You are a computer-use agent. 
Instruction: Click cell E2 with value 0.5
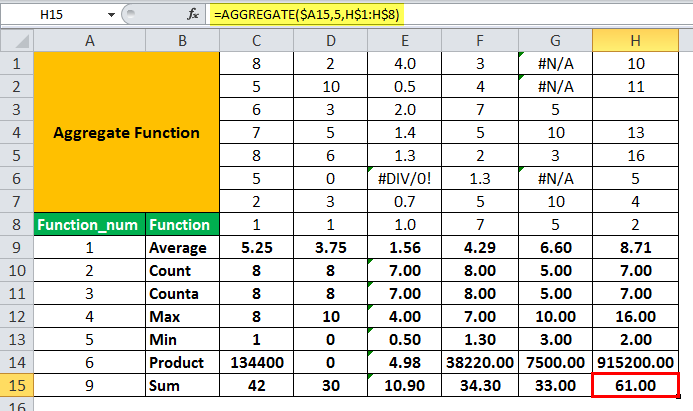coord(404,87)
